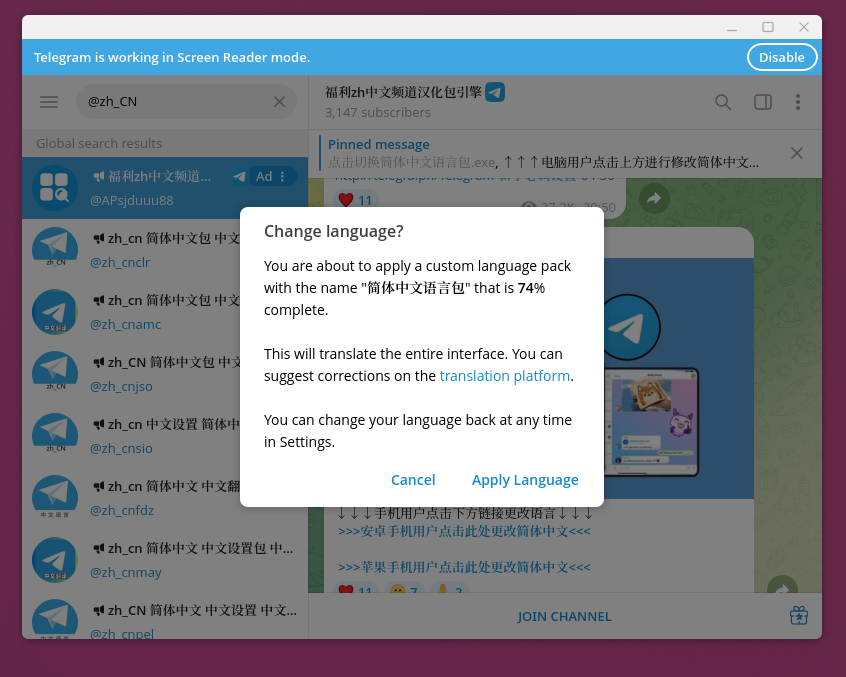Viewport: 846px width, 677px height.
Task: Click the sponsored channel's grid avatar icon
Action: 55,188
